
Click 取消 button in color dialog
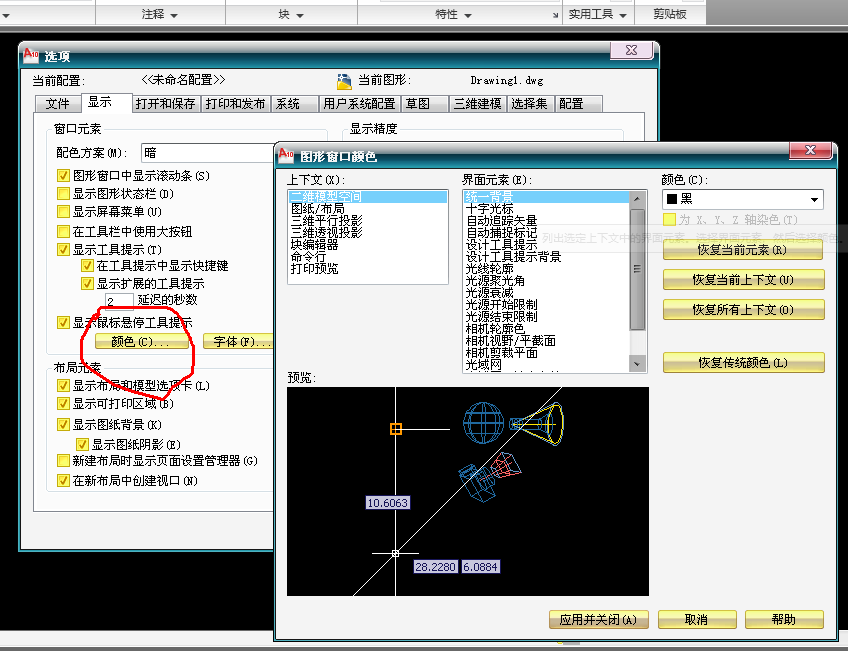point(697,620)
